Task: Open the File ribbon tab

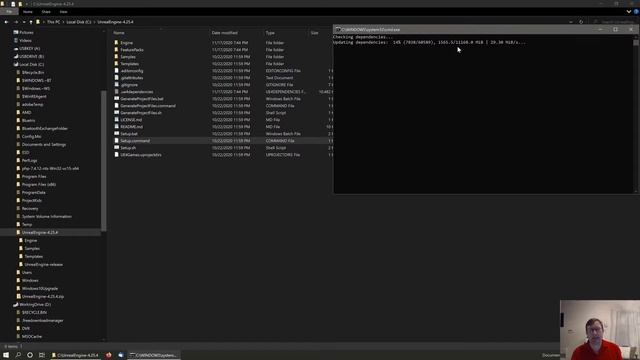Action: pyautogui.click(x=9, y=12)
